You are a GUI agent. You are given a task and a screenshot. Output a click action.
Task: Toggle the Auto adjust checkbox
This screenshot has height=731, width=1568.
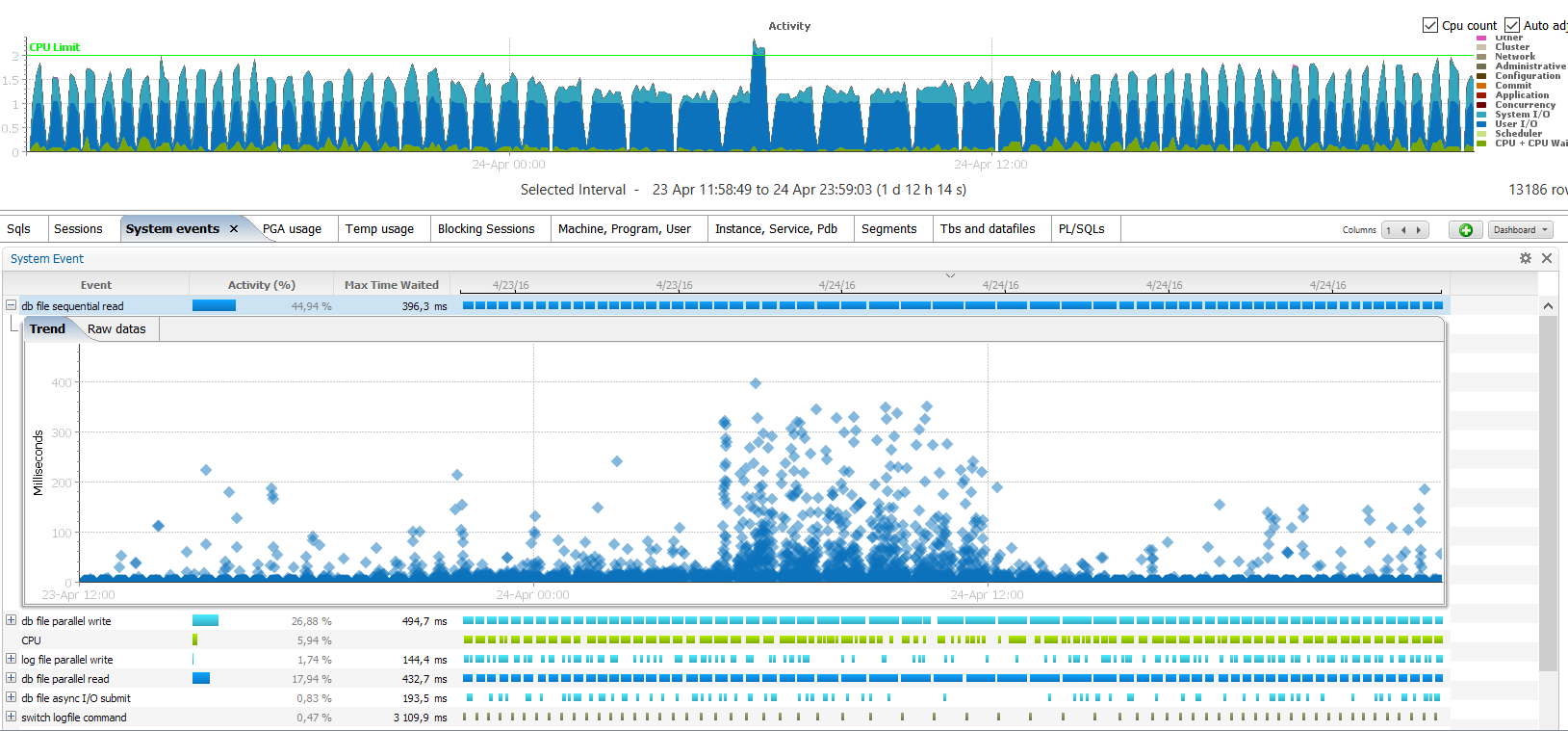(x=1512, y=25)
